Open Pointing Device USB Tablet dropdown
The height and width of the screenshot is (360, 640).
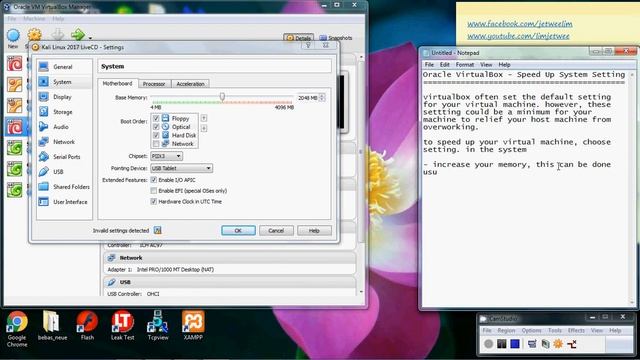[181, 168]
